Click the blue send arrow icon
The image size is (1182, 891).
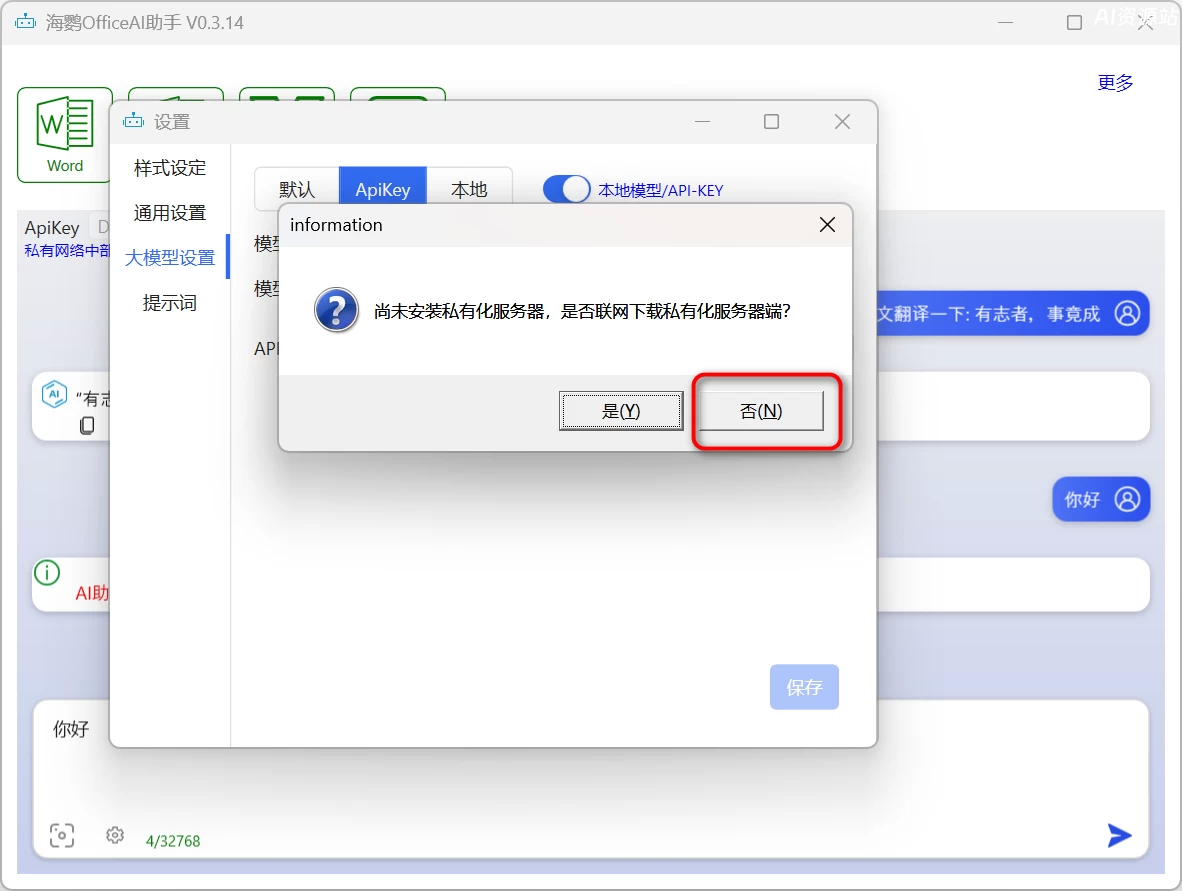[x=1119, y=835]
